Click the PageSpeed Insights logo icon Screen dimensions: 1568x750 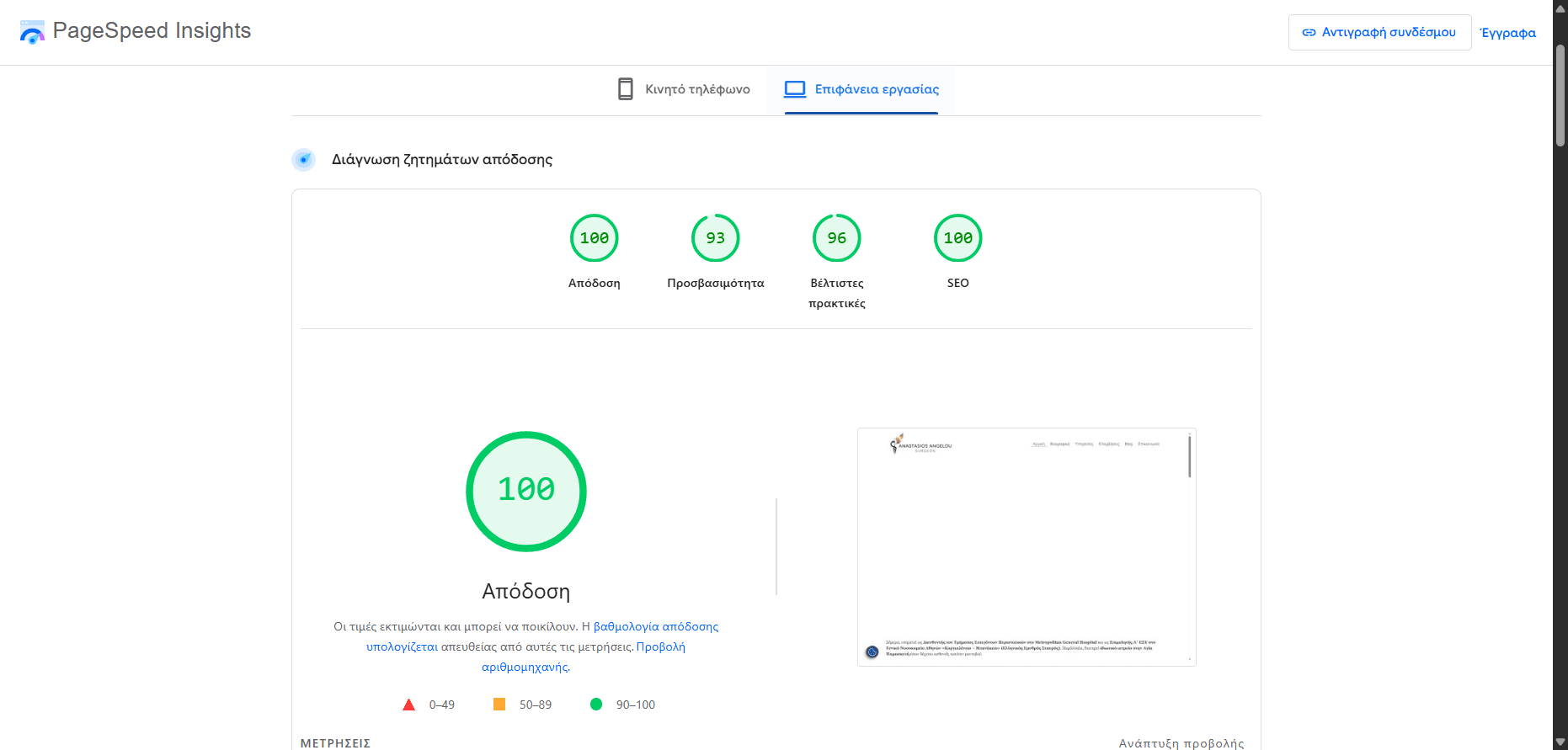tap(32, 32)
